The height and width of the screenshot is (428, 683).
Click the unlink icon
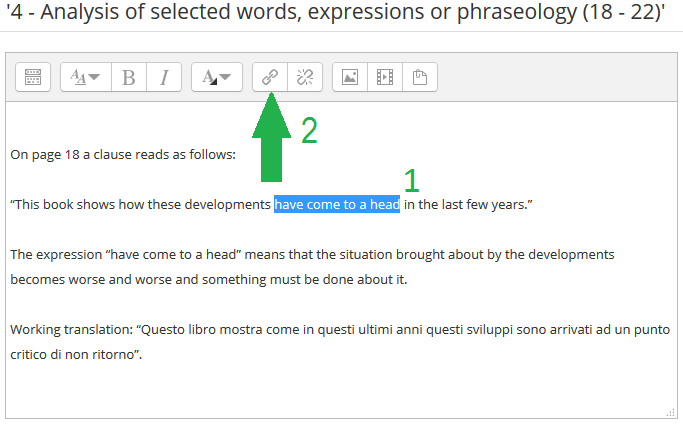[305, 77]
